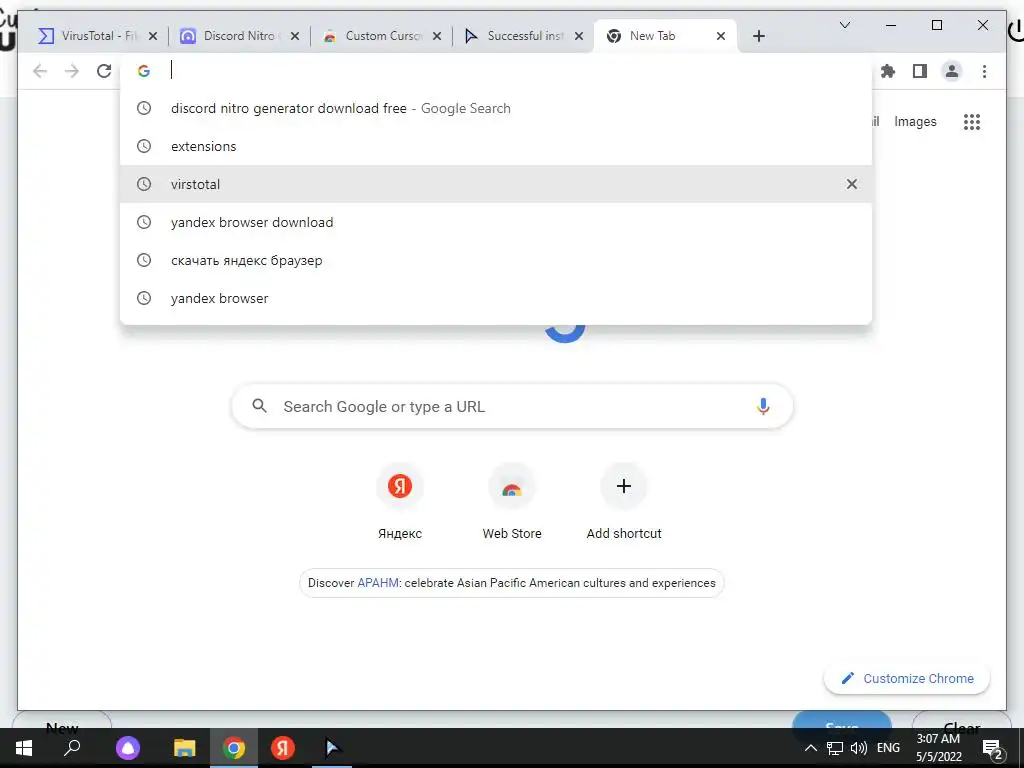
Task: Open File Explorer from the taskbar
Action: point(185,748)
